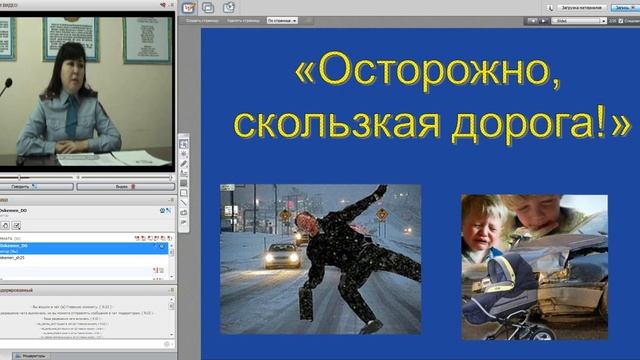The image size is (640, 360).
Task: Click scroll up arrow of chat history
Action: coord(171,299)
